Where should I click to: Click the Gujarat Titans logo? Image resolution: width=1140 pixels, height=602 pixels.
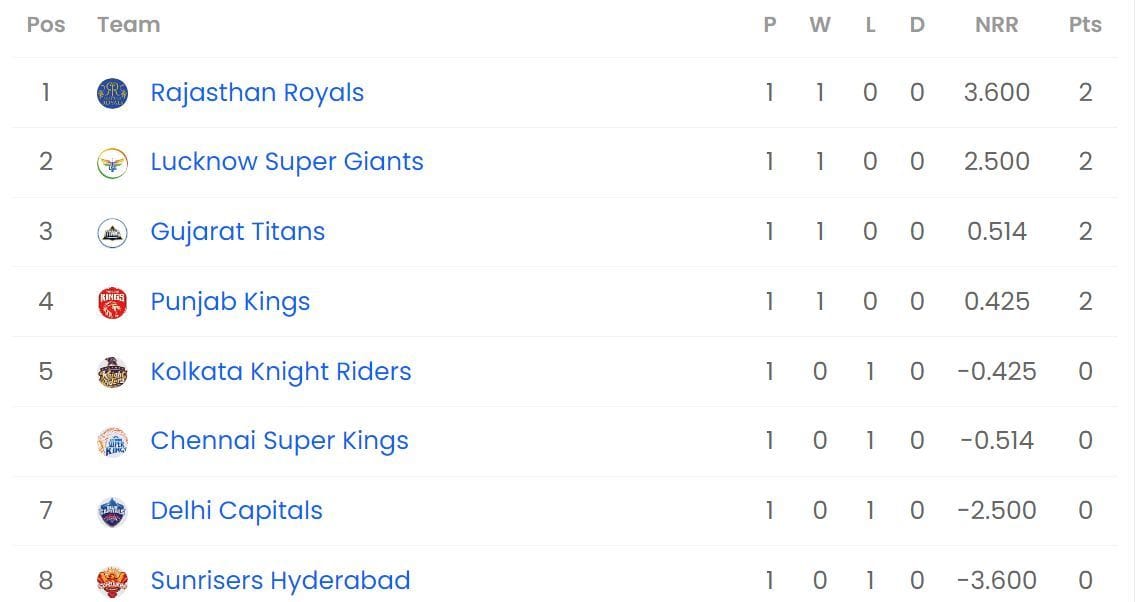tap(112, 231)
